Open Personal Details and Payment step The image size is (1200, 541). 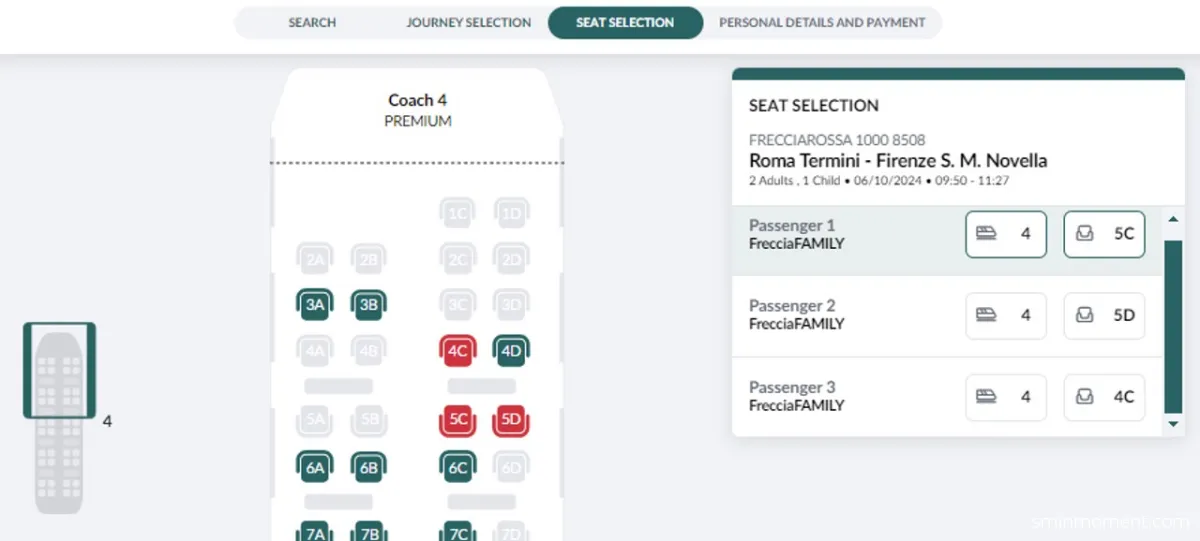[x=822, y=22]
